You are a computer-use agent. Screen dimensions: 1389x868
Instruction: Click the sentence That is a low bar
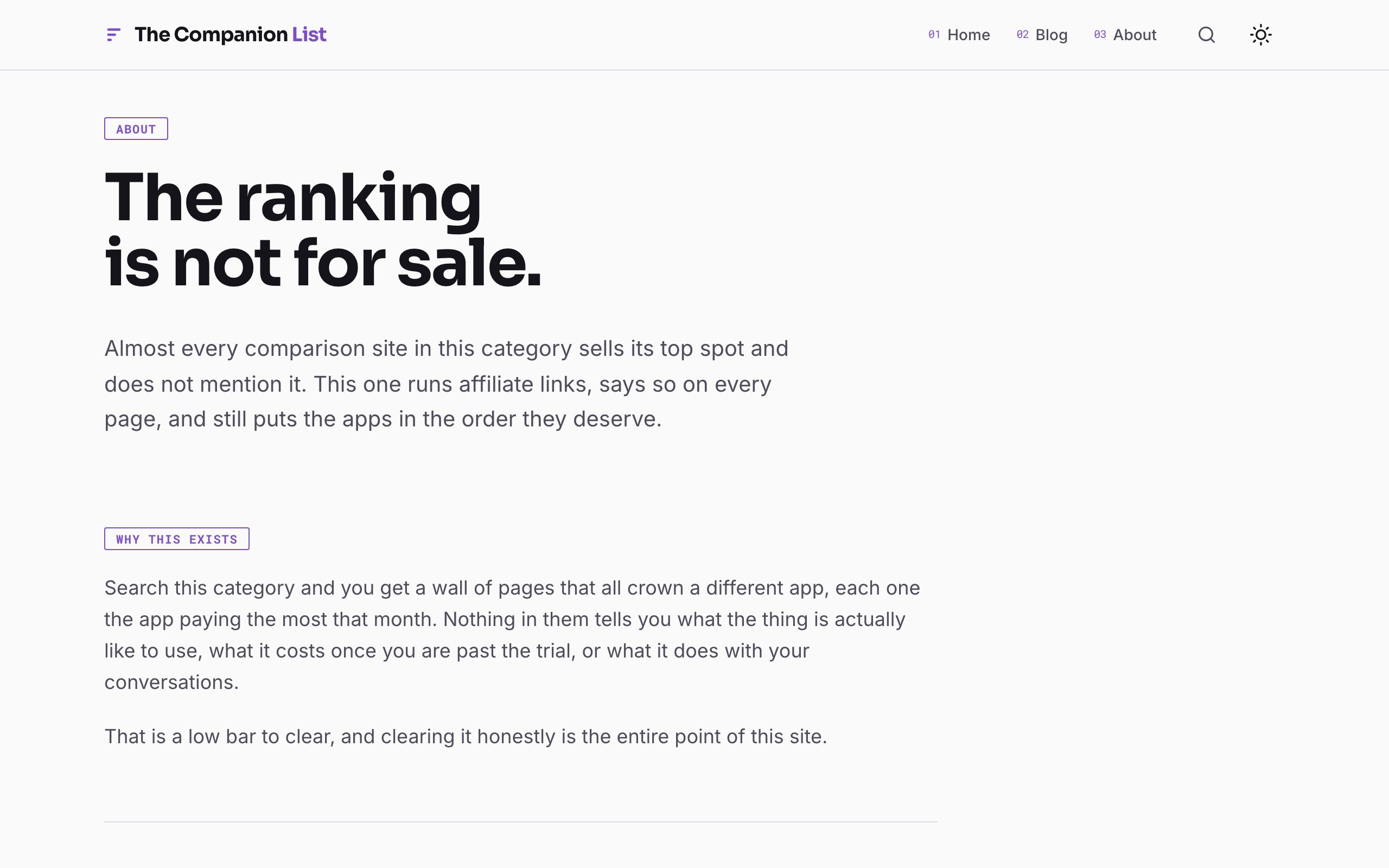pos(466,737)
